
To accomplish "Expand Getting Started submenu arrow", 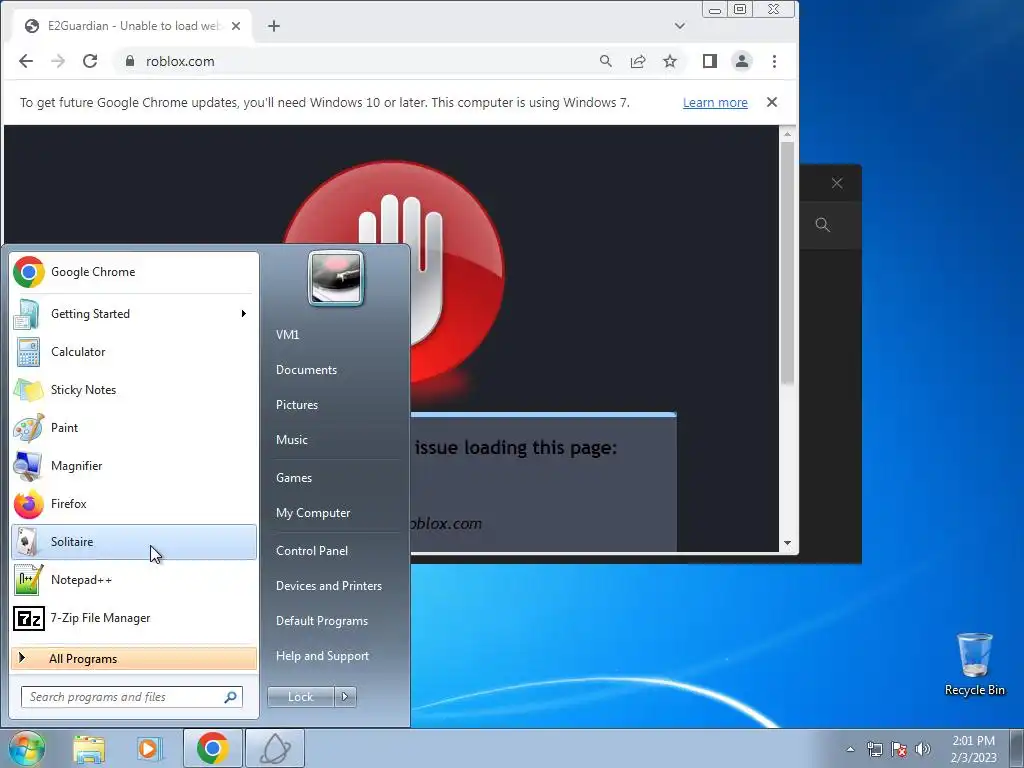I will (x=244, y=313).
